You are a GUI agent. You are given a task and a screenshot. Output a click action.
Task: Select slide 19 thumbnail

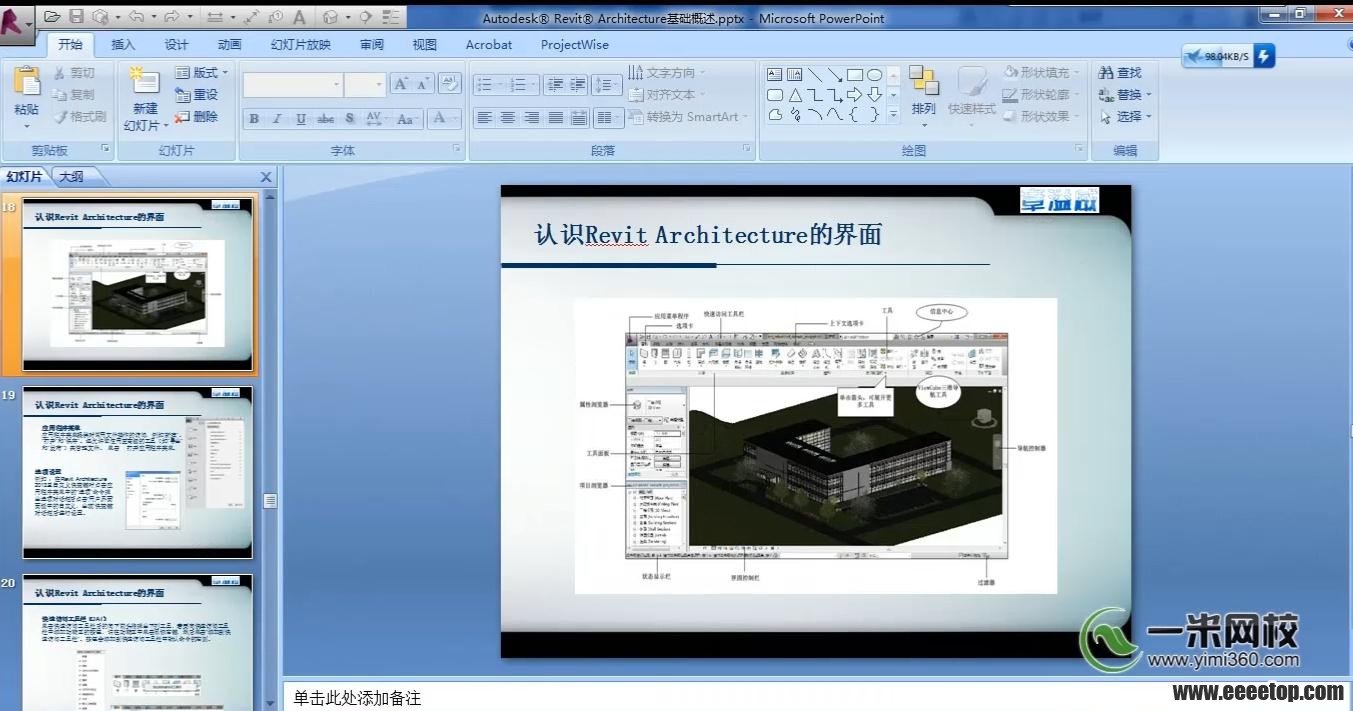click(x=138, y=472)
